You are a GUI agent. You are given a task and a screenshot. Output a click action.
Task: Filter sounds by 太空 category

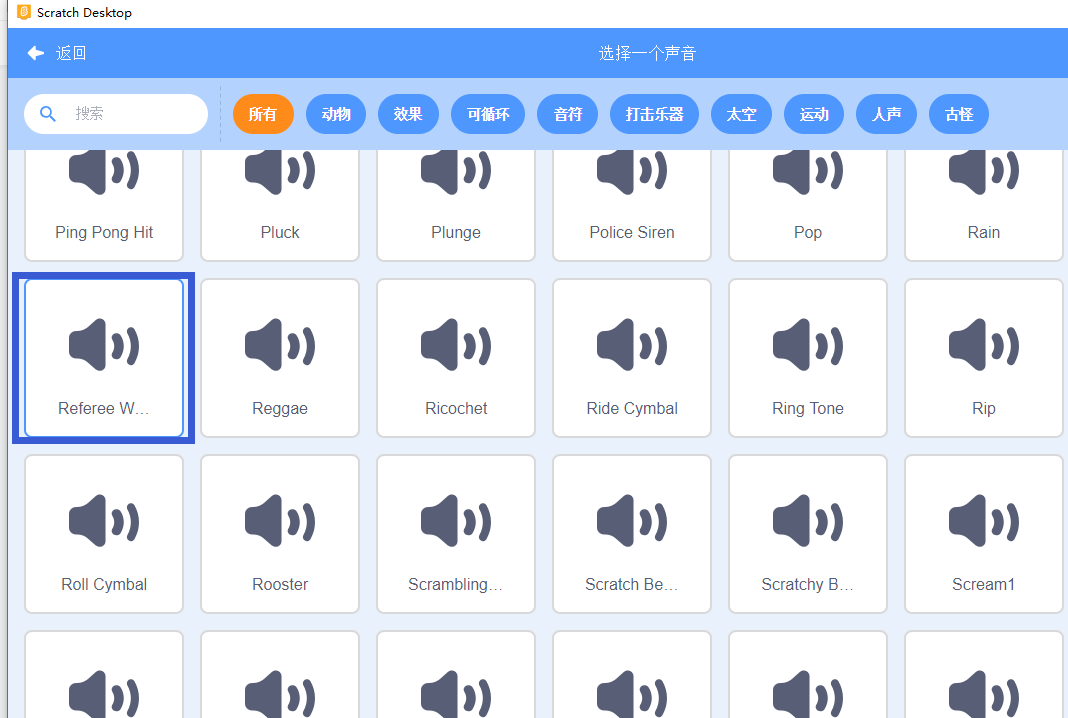[741, 114]
